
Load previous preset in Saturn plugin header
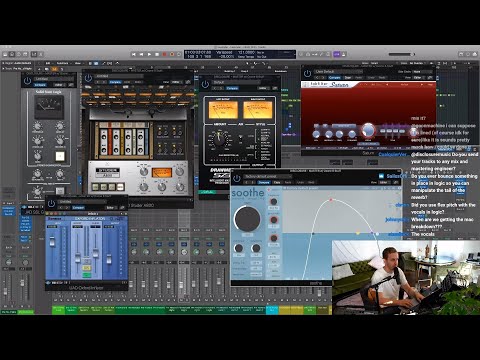point(318,77)
